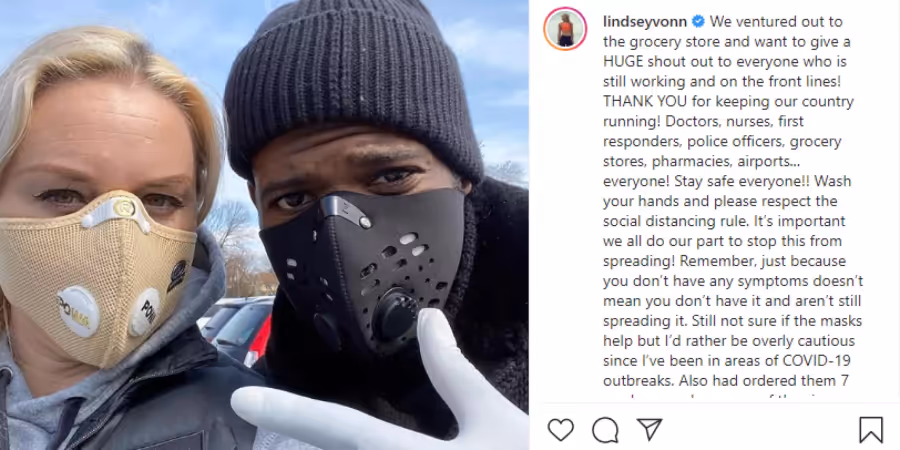
Task: Visit the lindseyvonn username link
Action: pyautogui.click(x=645, y=22)
